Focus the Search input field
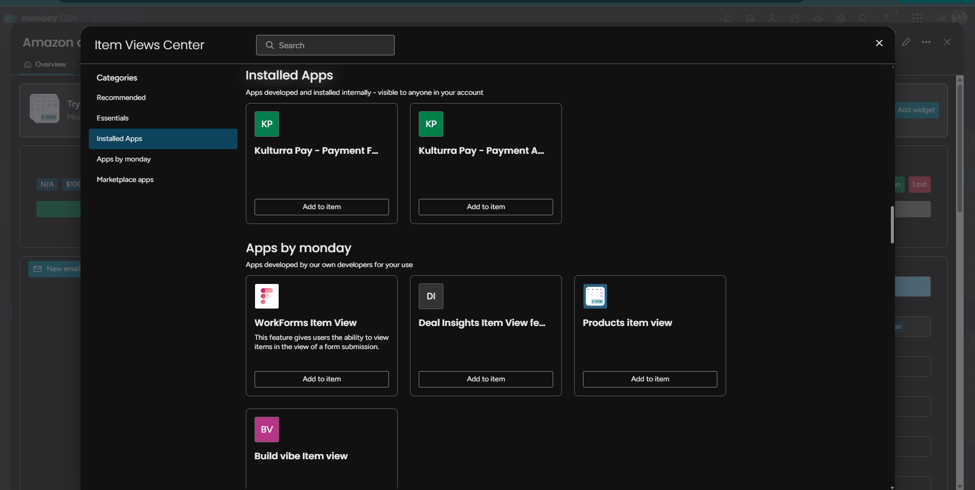 click(325, 45)
